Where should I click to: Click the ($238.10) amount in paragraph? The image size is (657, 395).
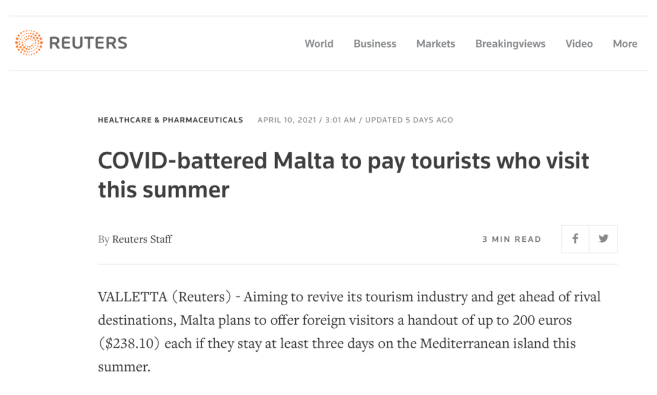pyautogui.click(x=129, y=343)
